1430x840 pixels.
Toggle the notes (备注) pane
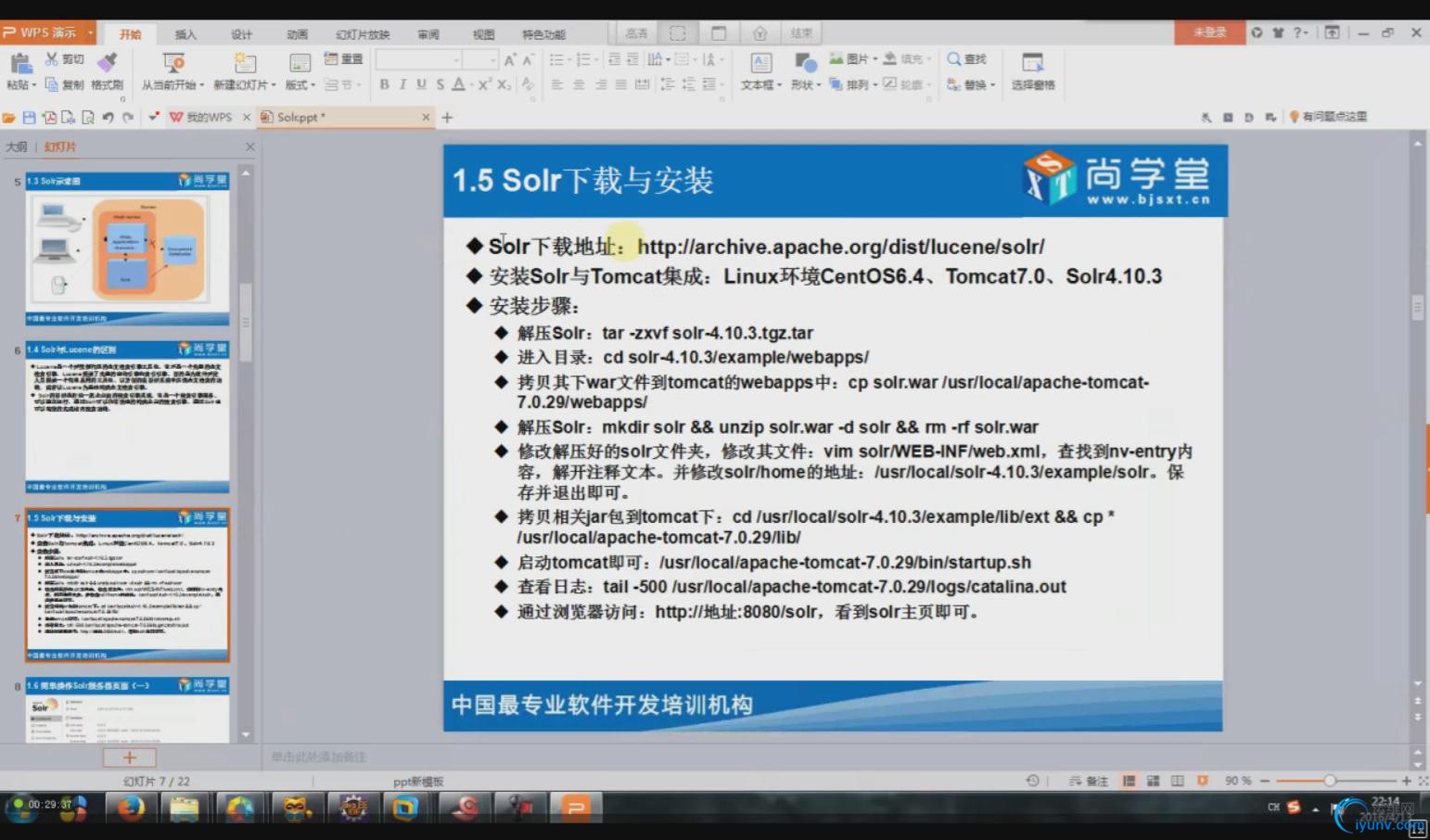pyautogui.click(x=1089, y=781)
